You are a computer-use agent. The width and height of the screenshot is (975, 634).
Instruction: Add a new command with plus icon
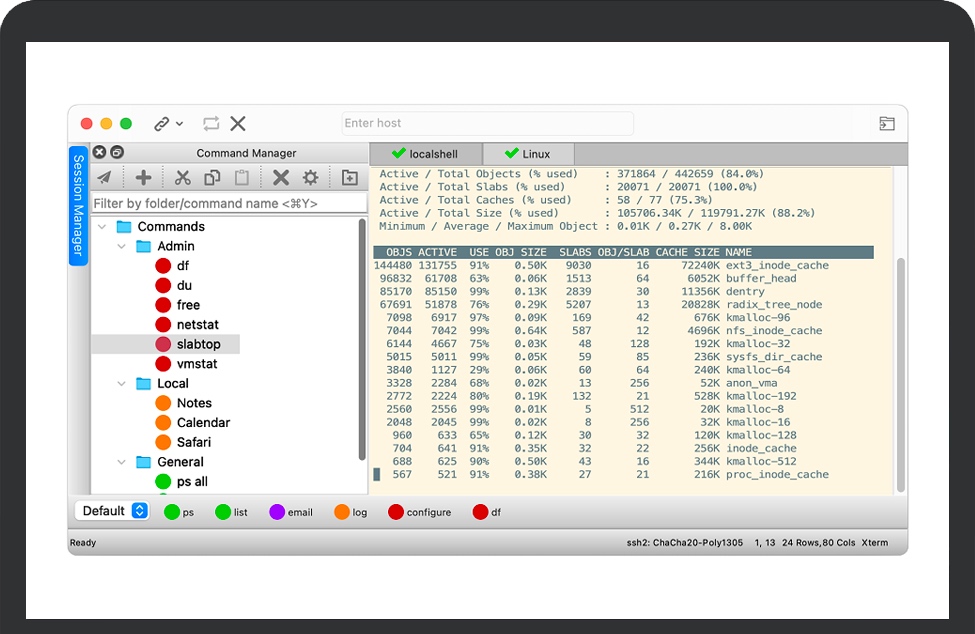(x=144, y=178)
